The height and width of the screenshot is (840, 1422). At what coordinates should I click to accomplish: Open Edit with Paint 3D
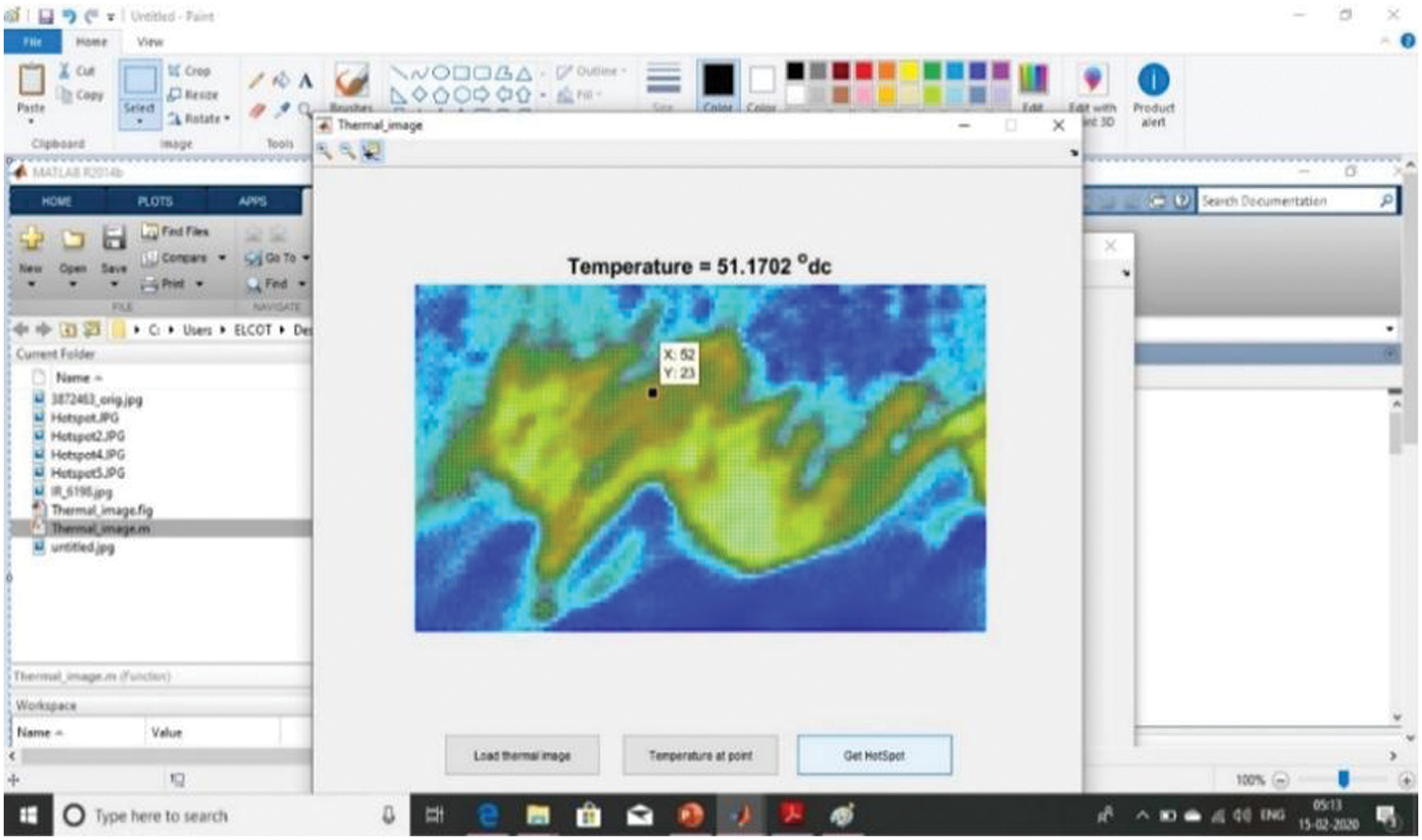pyautogui.click(x=1092, y=80)
